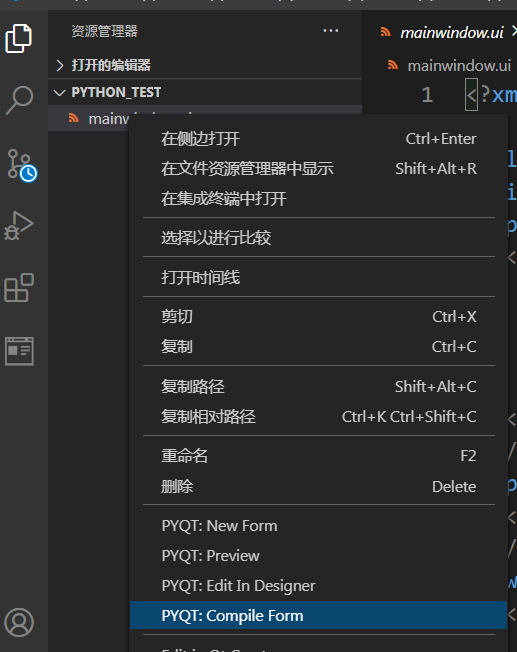Open the Source Control view
The image size is (517, 652).
point(22,165)
